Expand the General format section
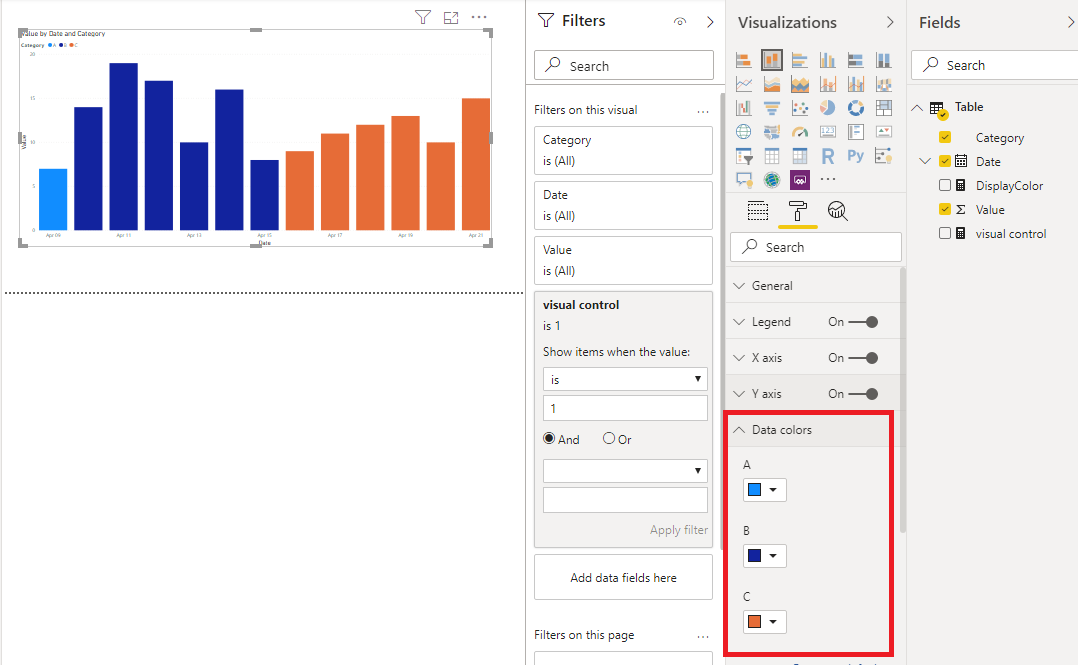The height and width of the screenshot is (665, 1078). pyautogui.click(x=739, y=285)
